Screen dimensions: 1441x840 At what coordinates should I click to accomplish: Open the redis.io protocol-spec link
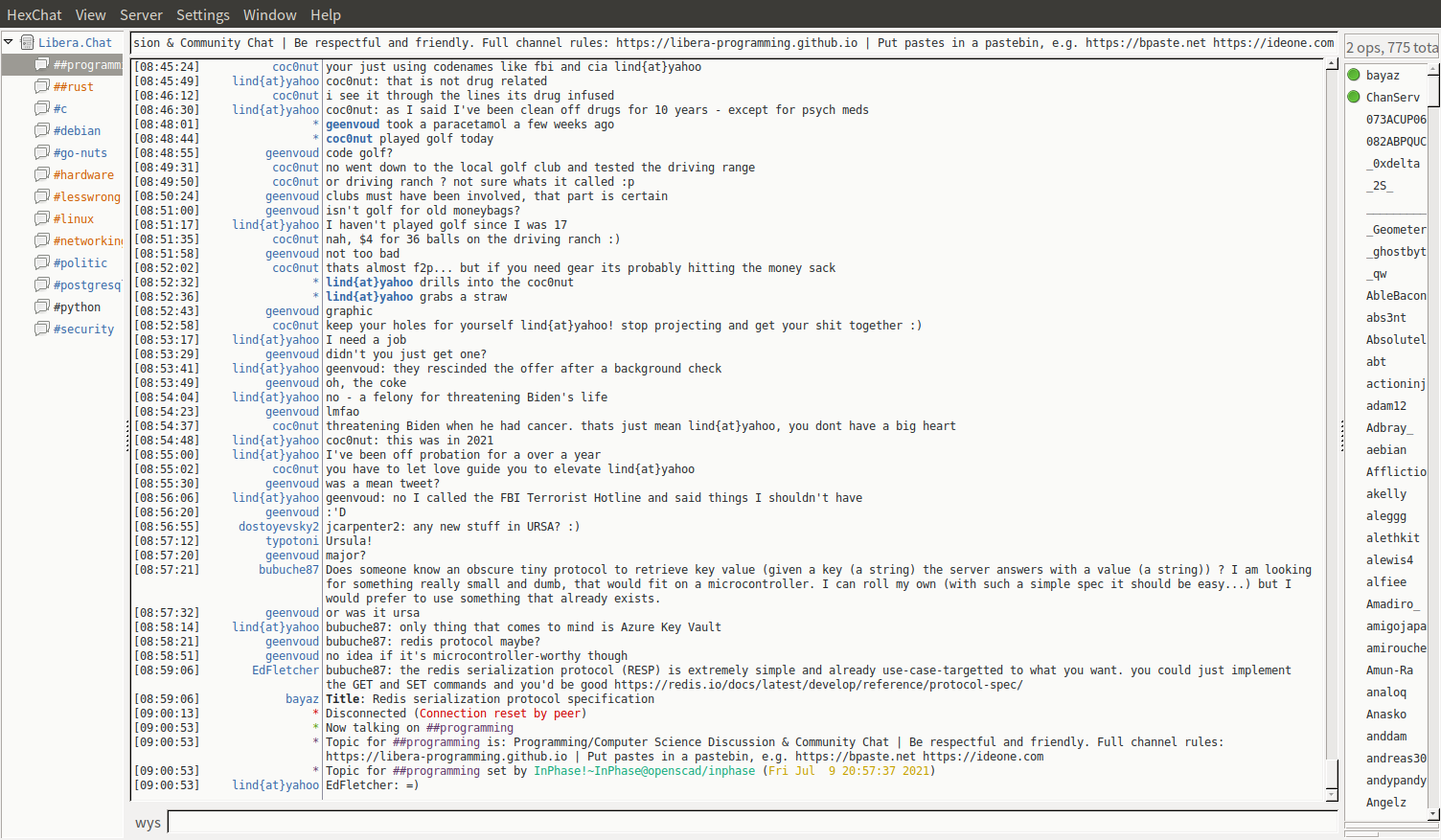point(818,685)
